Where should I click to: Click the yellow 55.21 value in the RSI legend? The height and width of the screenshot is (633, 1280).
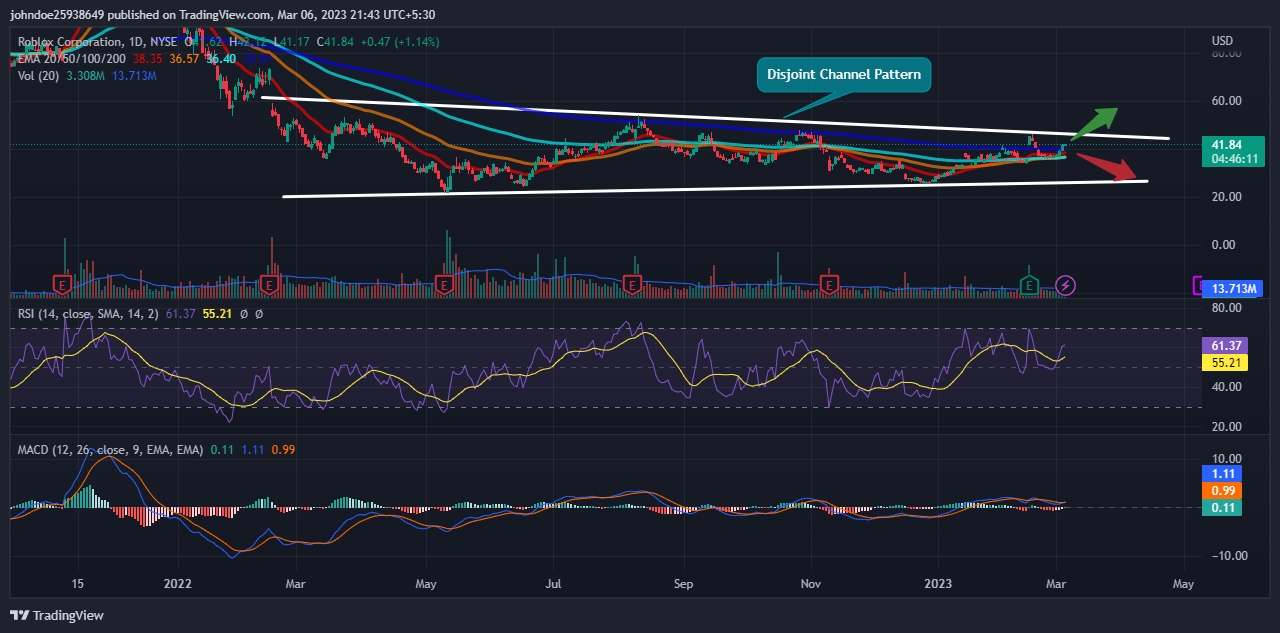click(216, 316)
